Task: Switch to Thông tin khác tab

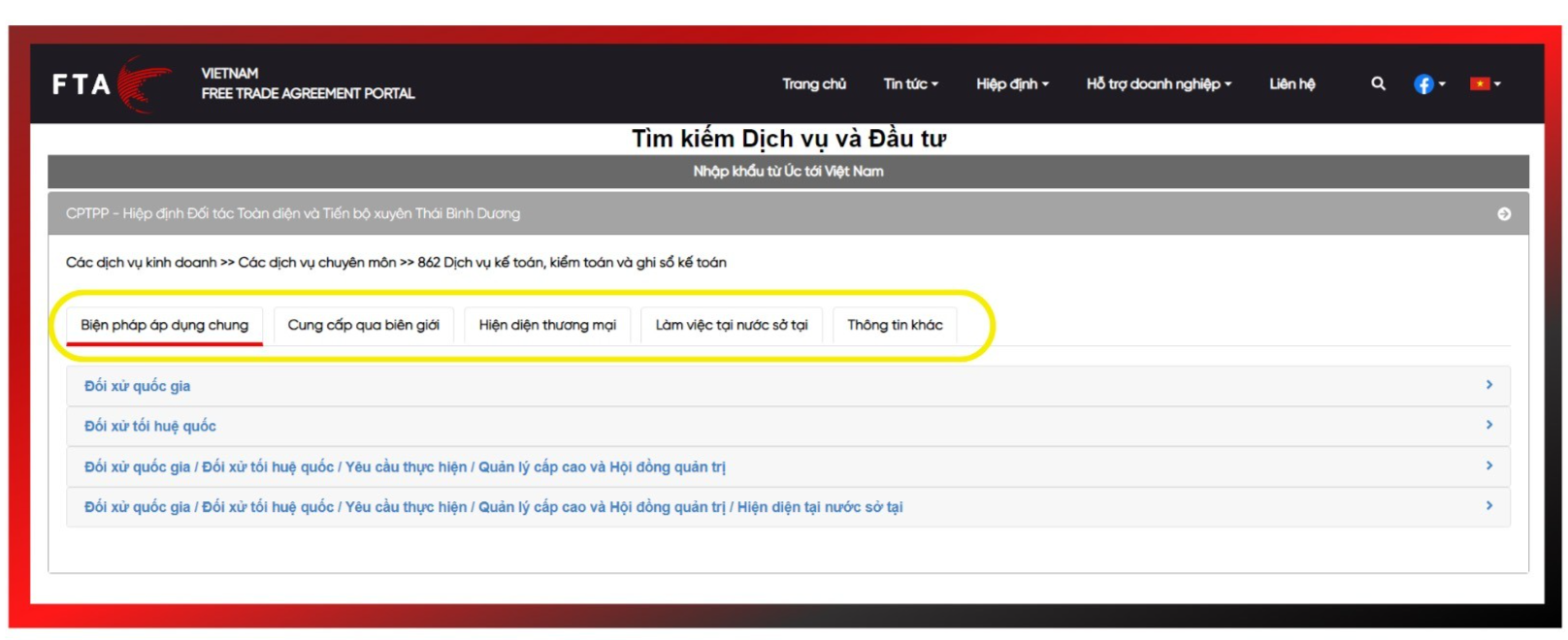Action: pyautogui.click(x=895, y=325)
